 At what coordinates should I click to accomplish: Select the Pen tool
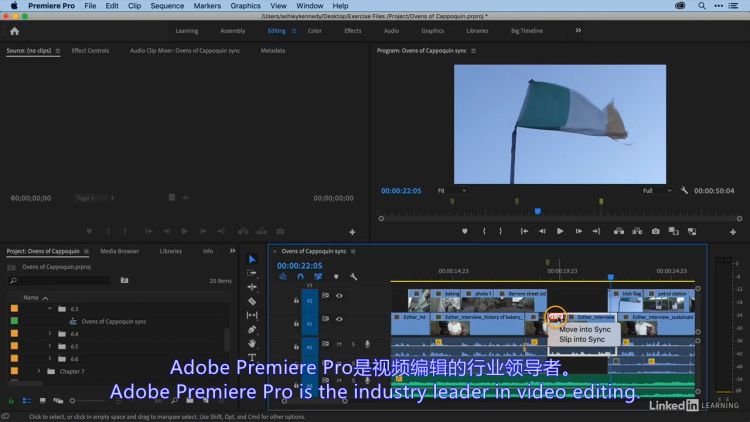coord(252,330)
